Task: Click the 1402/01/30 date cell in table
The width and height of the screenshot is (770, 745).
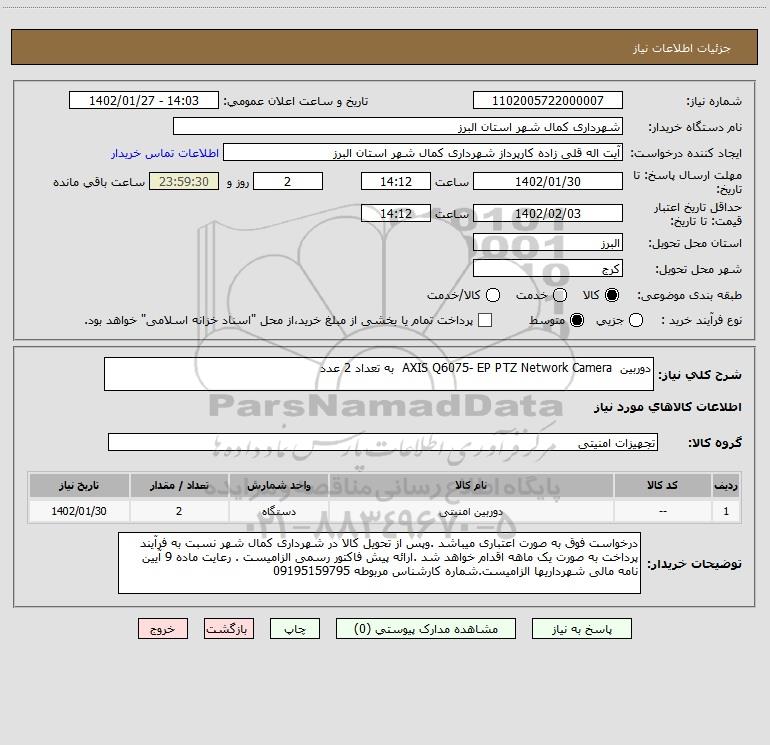Action: [79, 511]
